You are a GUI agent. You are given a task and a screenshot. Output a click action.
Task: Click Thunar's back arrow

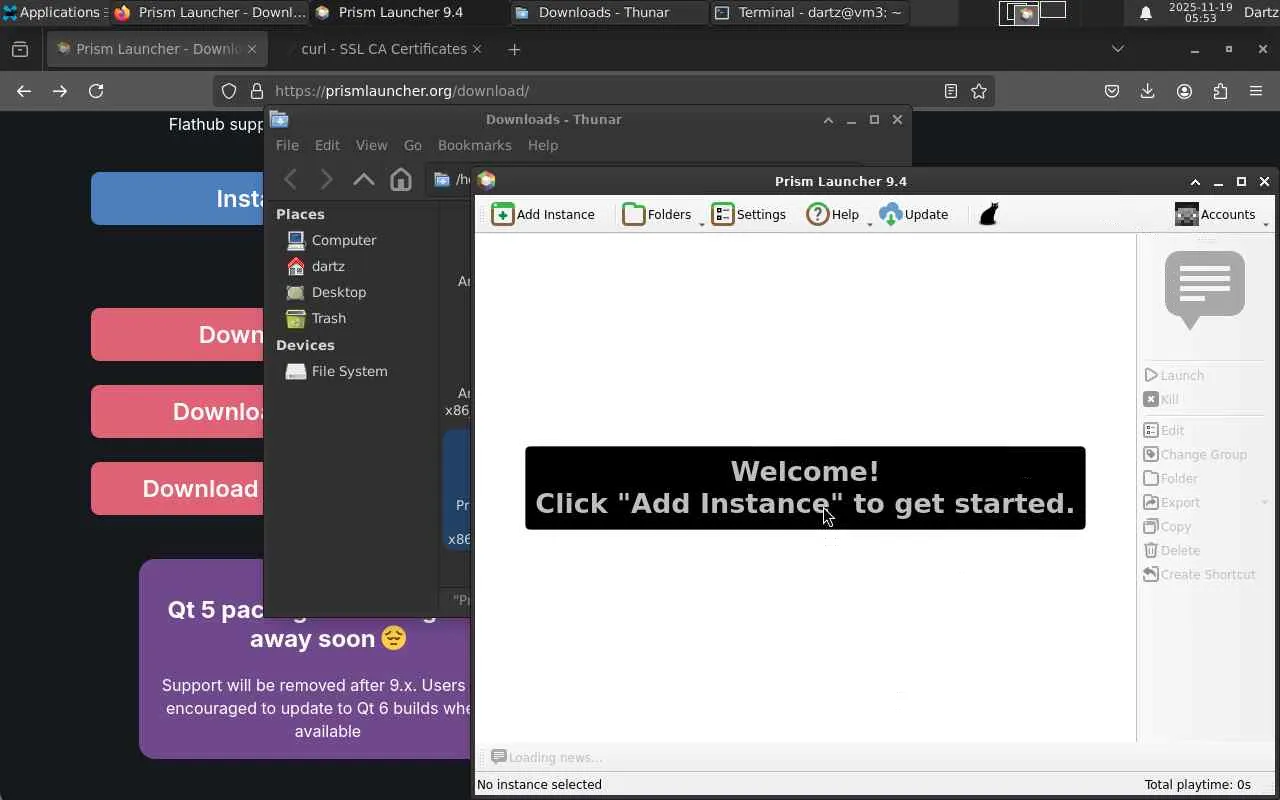click(x=291, y=180)
